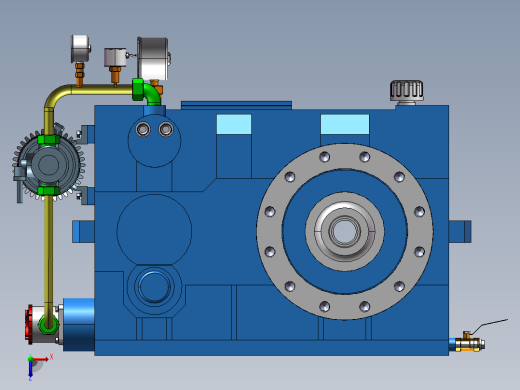This screenshot has width=520, height=390.
Task: Click the blue Z axis of the triad
Action: click(x=30, y=369)
